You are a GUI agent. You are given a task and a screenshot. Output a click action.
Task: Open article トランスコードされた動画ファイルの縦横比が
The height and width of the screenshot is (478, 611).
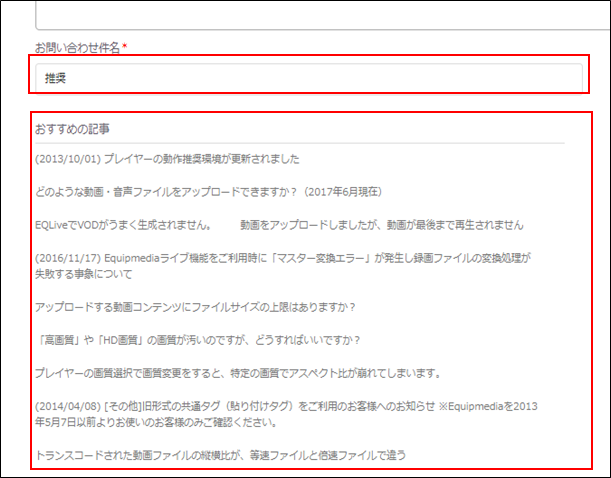click(221, 455)
